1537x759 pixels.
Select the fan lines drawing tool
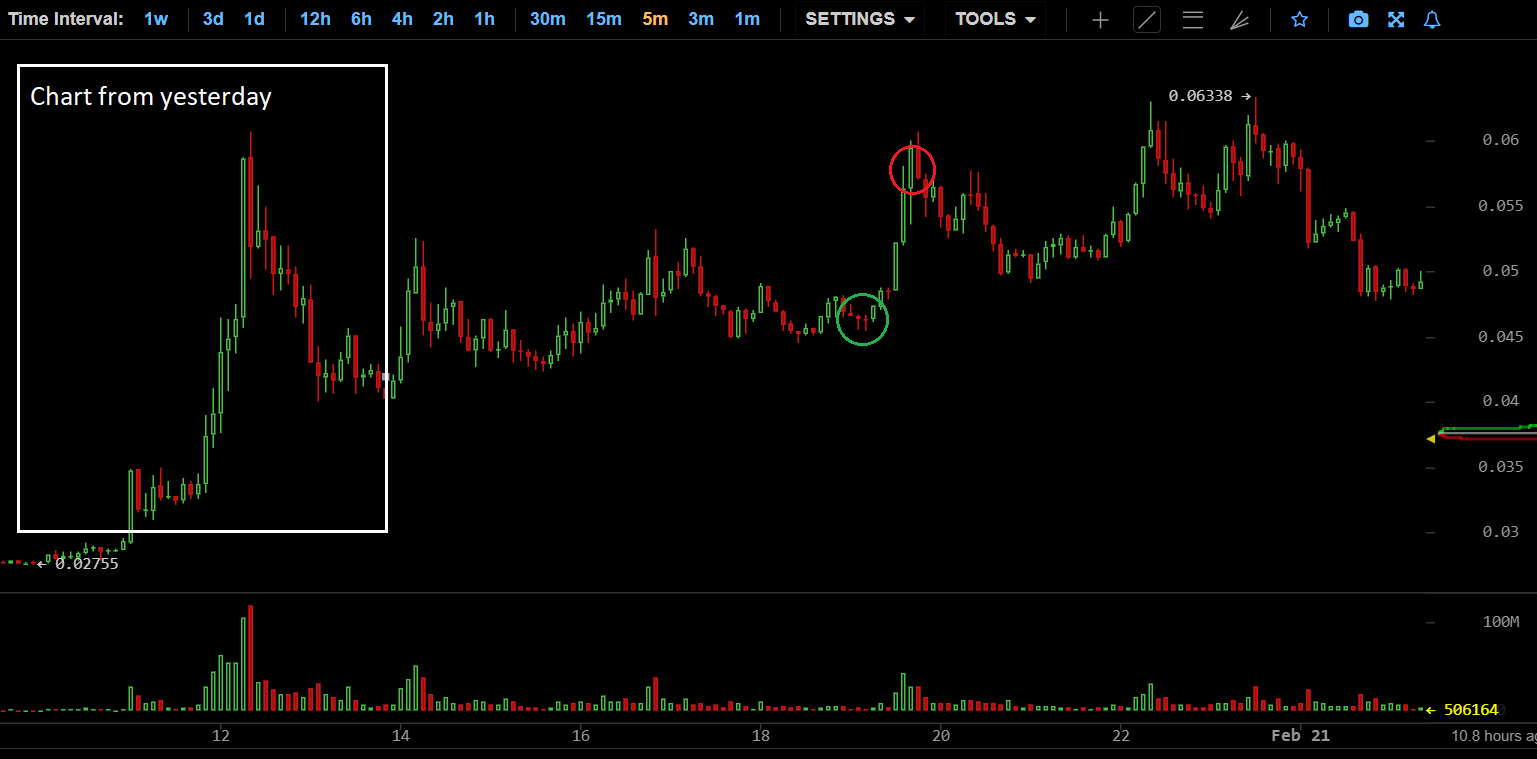[1239, 20]
